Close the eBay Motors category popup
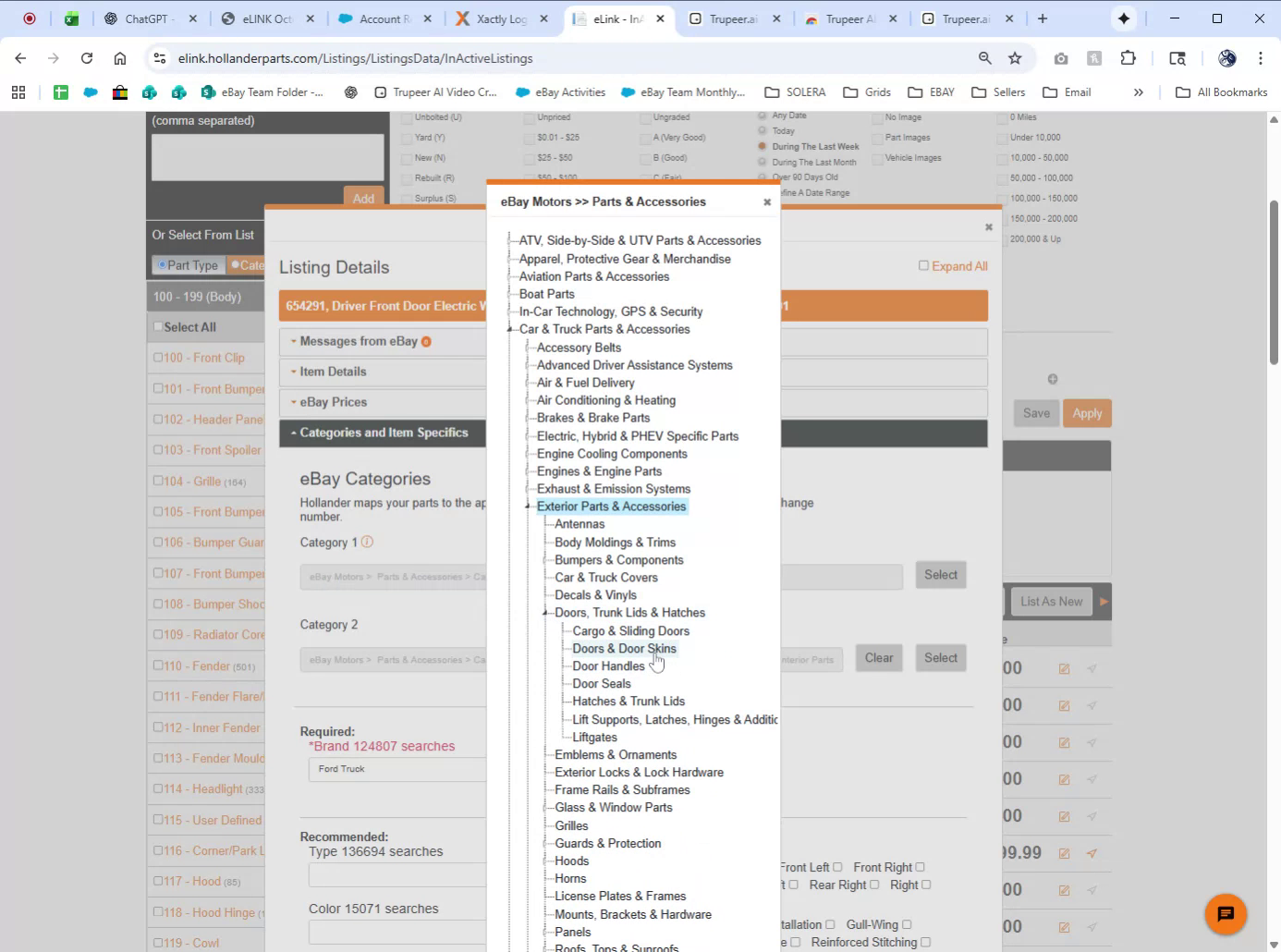This screenshot has width=1281, height=952. coord(766,201)
